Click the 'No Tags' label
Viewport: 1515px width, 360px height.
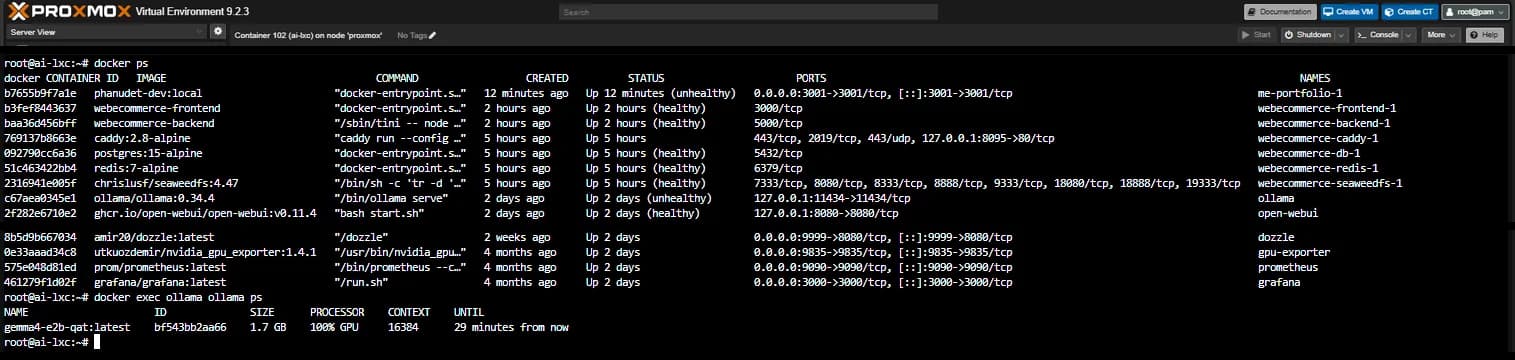[411, 35]
